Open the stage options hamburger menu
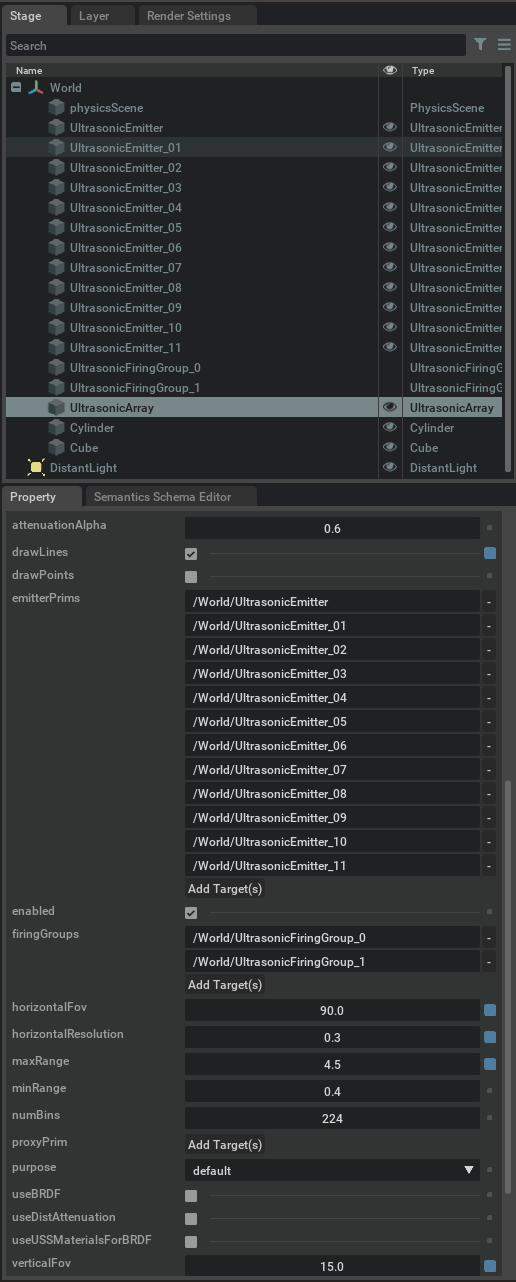Image resolution: width=516 pixels, height=1282 pixels. (504, 45)
